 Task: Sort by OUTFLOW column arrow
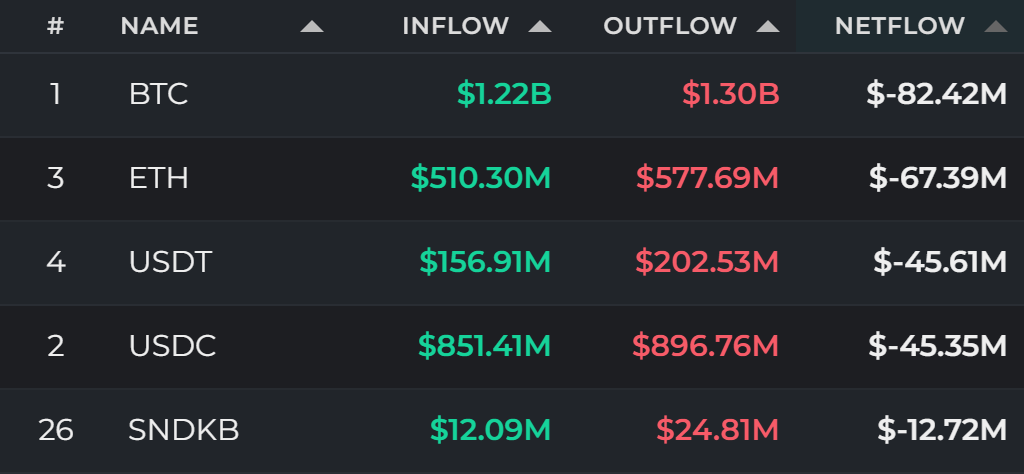click(768, 27)
